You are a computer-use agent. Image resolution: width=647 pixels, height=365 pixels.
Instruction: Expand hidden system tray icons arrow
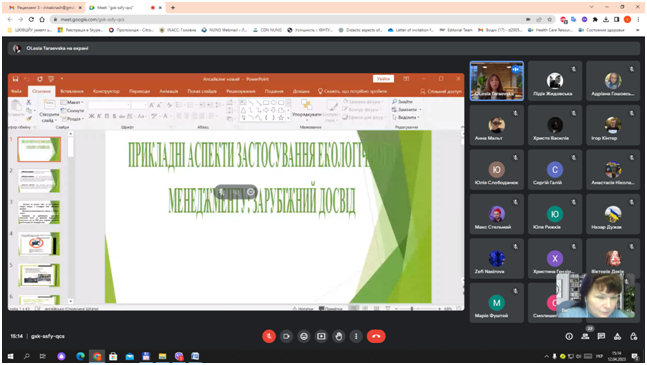546,356
